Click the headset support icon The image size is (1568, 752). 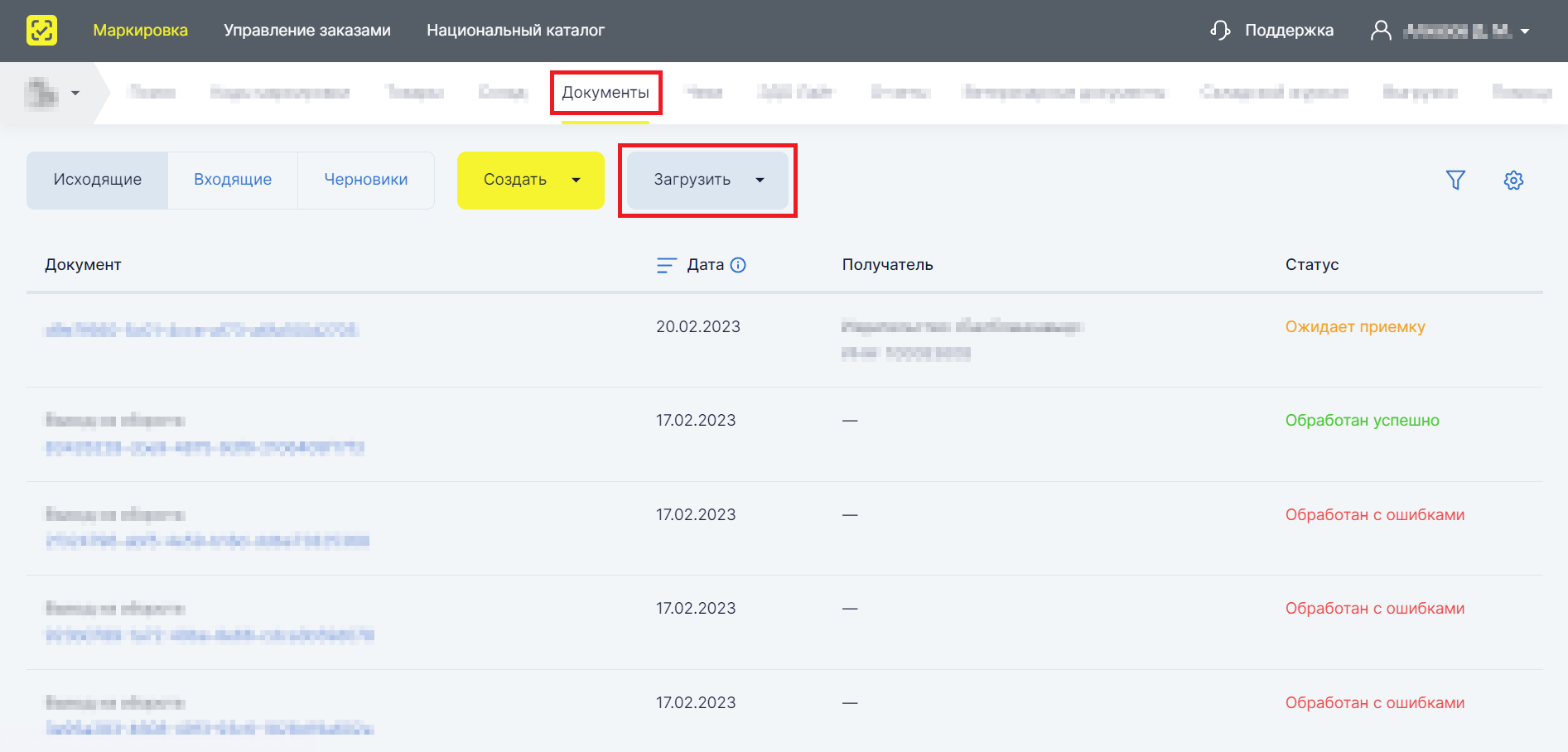pos(1220,31)
